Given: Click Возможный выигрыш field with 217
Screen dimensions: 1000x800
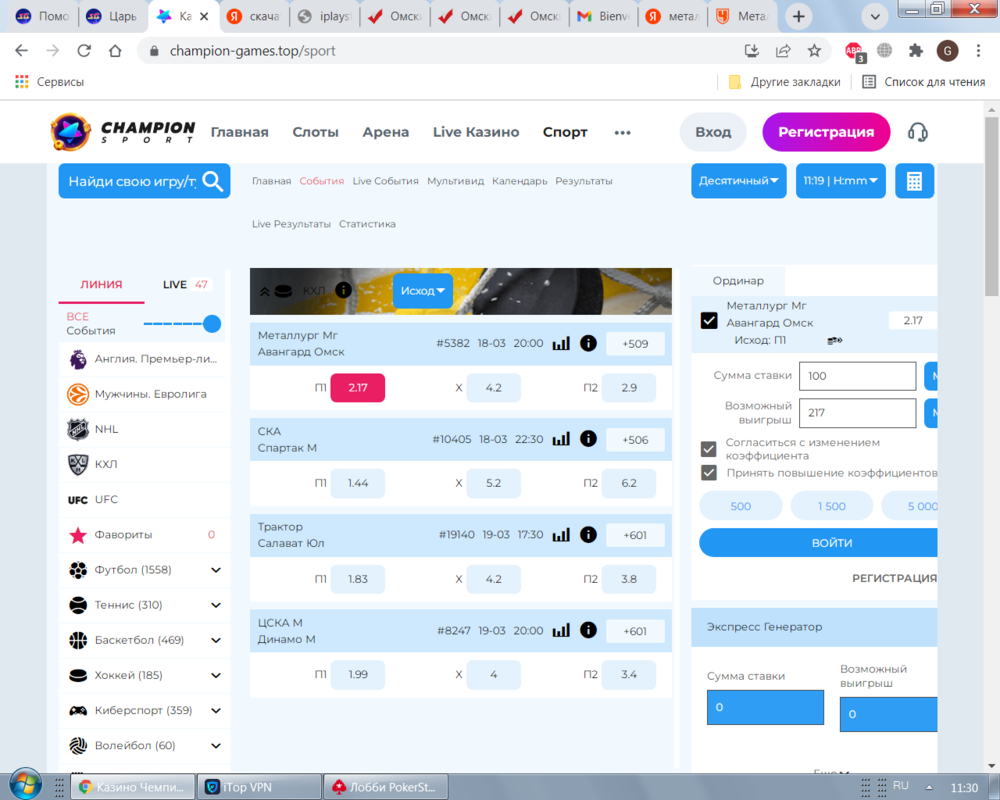Looking at the screenshot, I should point(857,413).
